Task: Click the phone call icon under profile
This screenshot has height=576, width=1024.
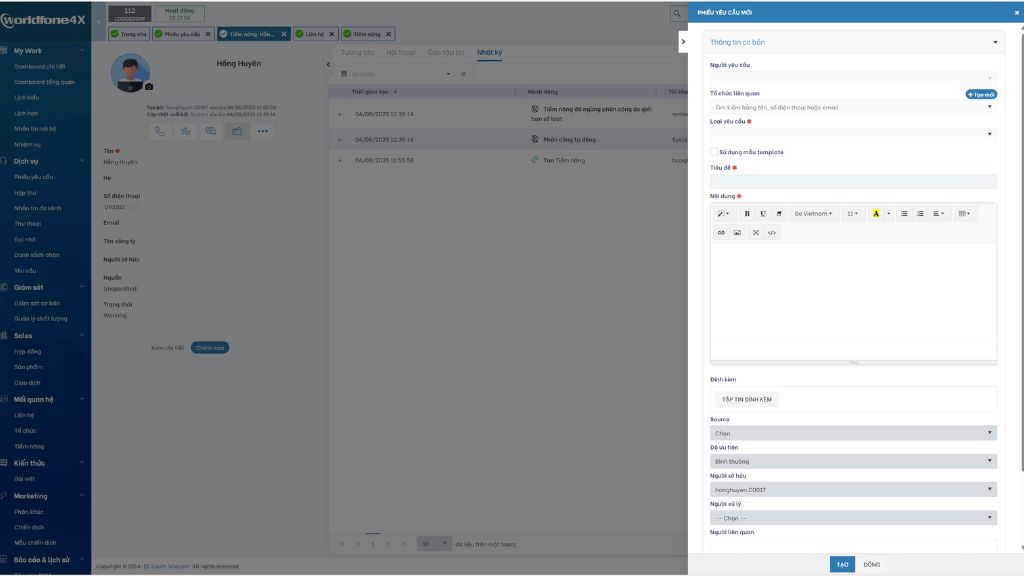Action: [x=159, y=131]
